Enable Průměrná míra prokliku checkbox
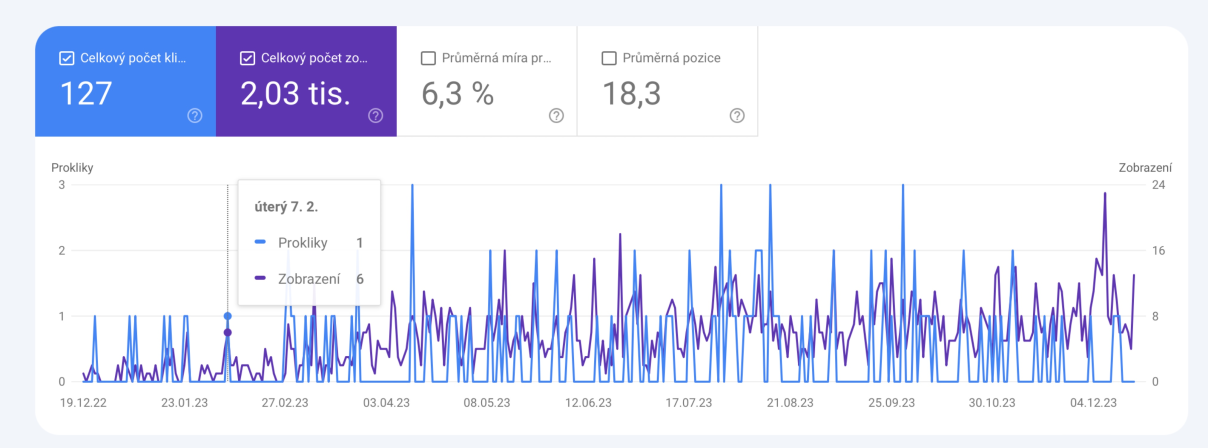 coord(428,58)
